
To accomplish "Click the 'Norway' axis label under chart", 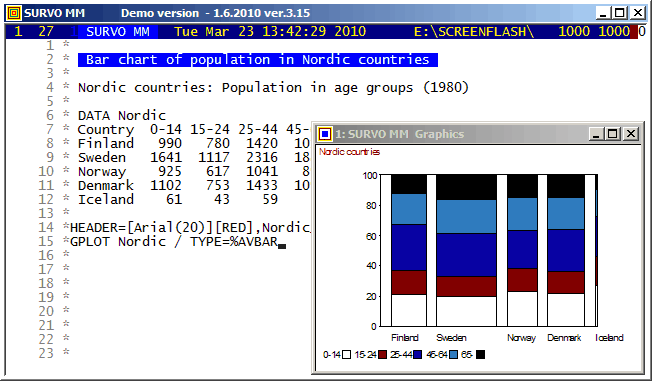I will [521, 338].
